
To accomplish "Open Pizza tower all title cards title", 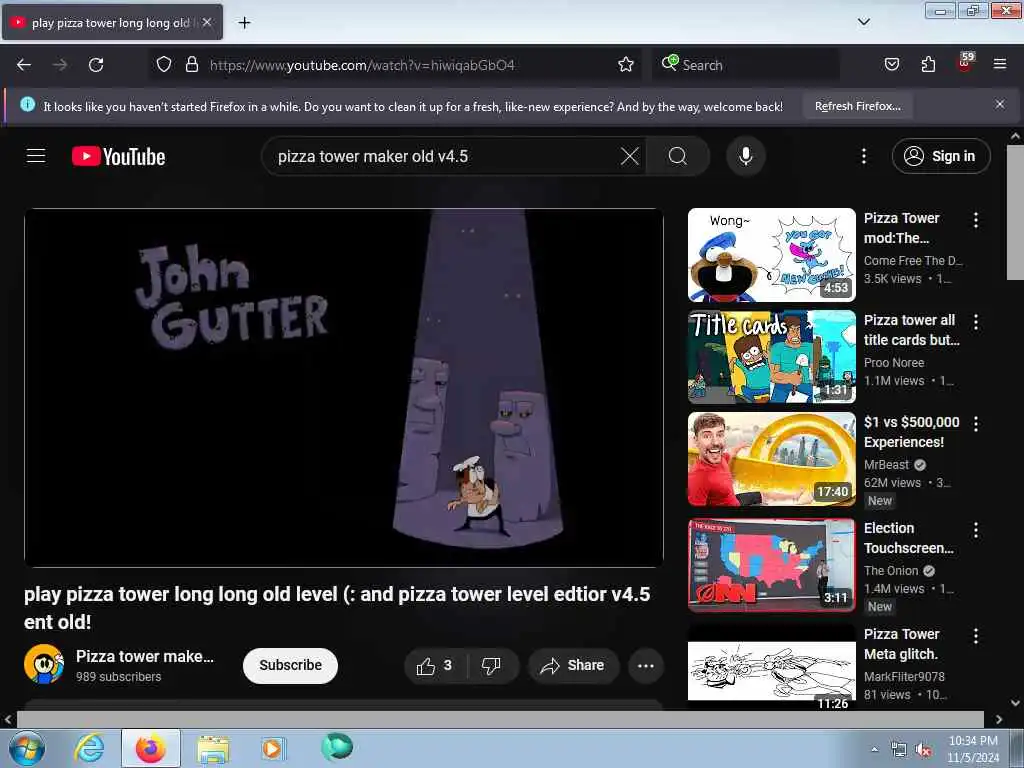I will [912, 330].
